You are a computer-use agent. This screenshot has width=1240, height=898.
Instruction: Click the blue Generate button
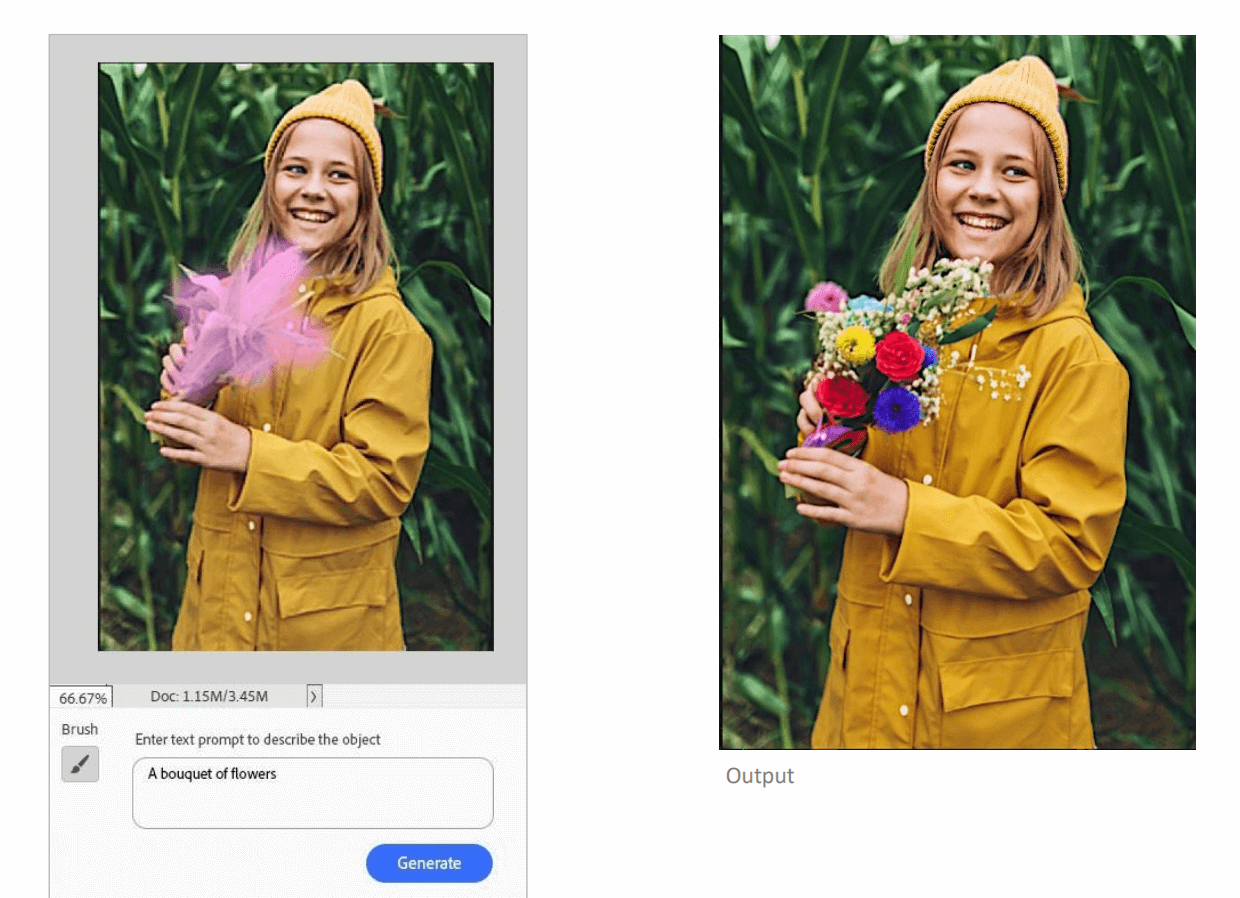[429, 863]
